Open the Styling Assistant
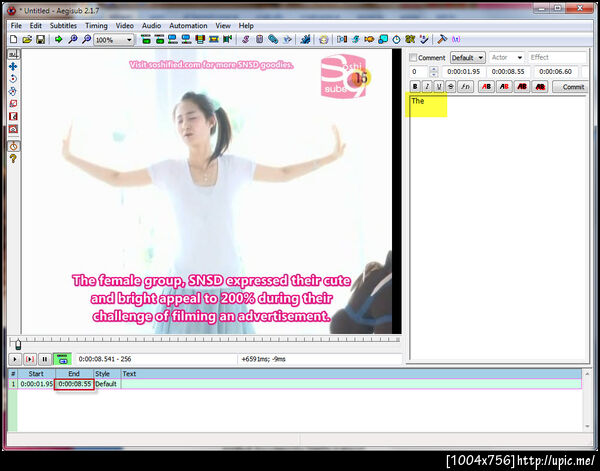 click(x=355, y=39)
